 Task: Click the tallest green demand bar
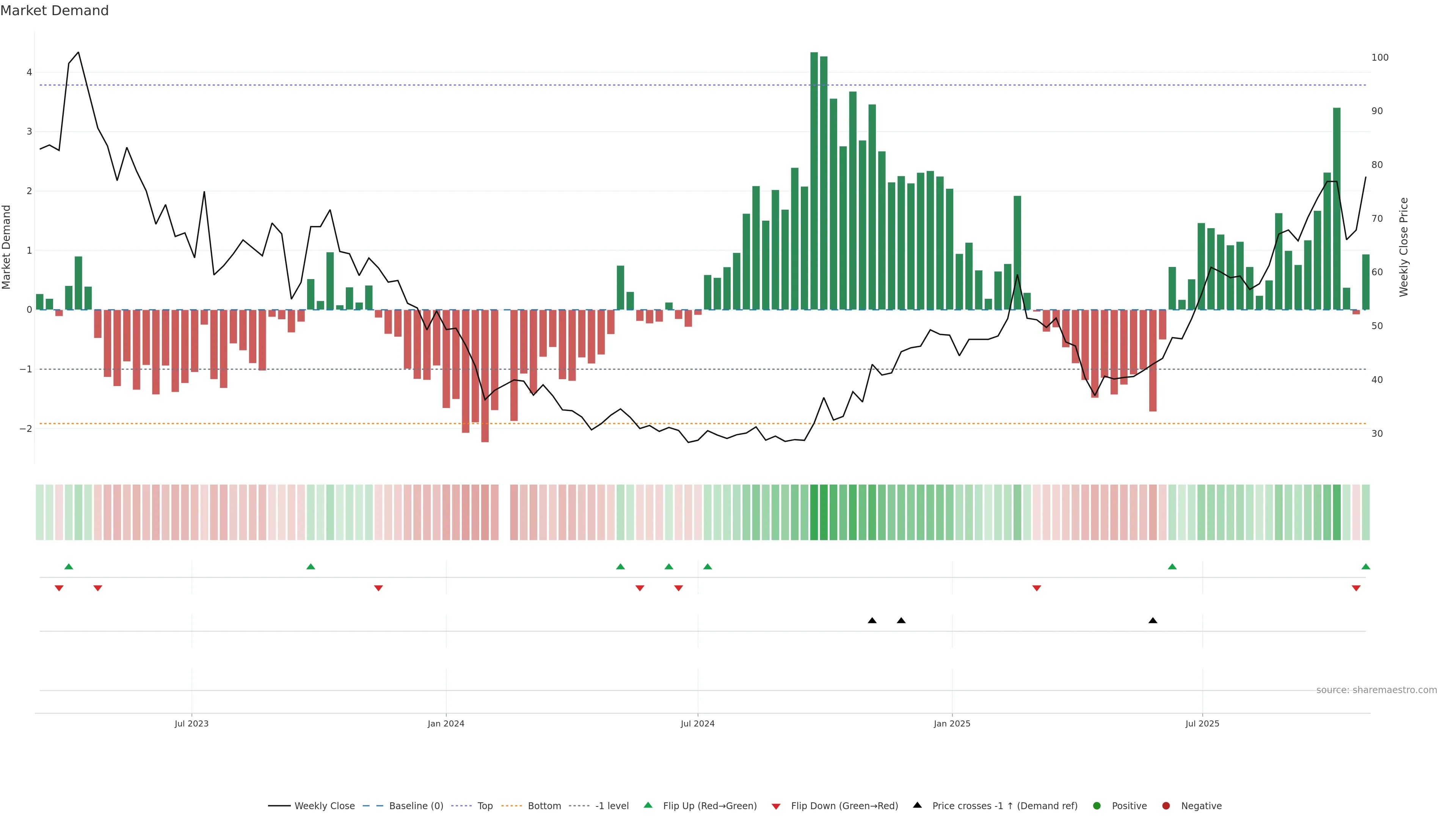point(814,181)
